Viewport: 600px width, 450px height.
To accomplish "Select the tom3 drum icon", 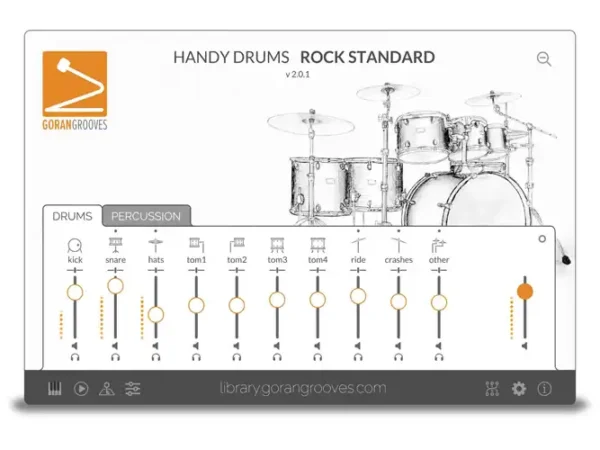I will pos(277,245).
